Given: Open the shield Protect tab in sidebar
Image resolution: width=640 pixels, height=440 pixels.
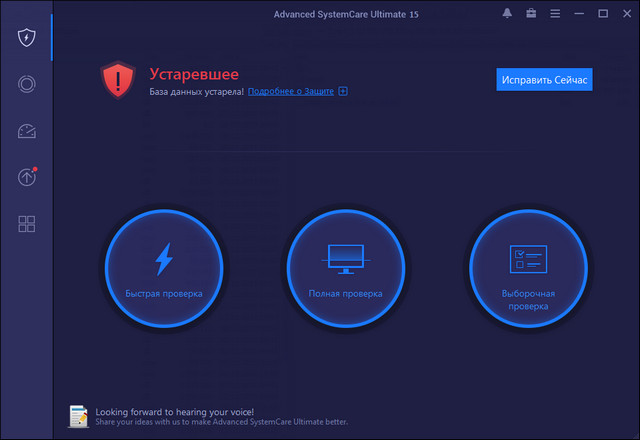Looking at the screenshot, I should pyautogui.click(x=27, y=39).
